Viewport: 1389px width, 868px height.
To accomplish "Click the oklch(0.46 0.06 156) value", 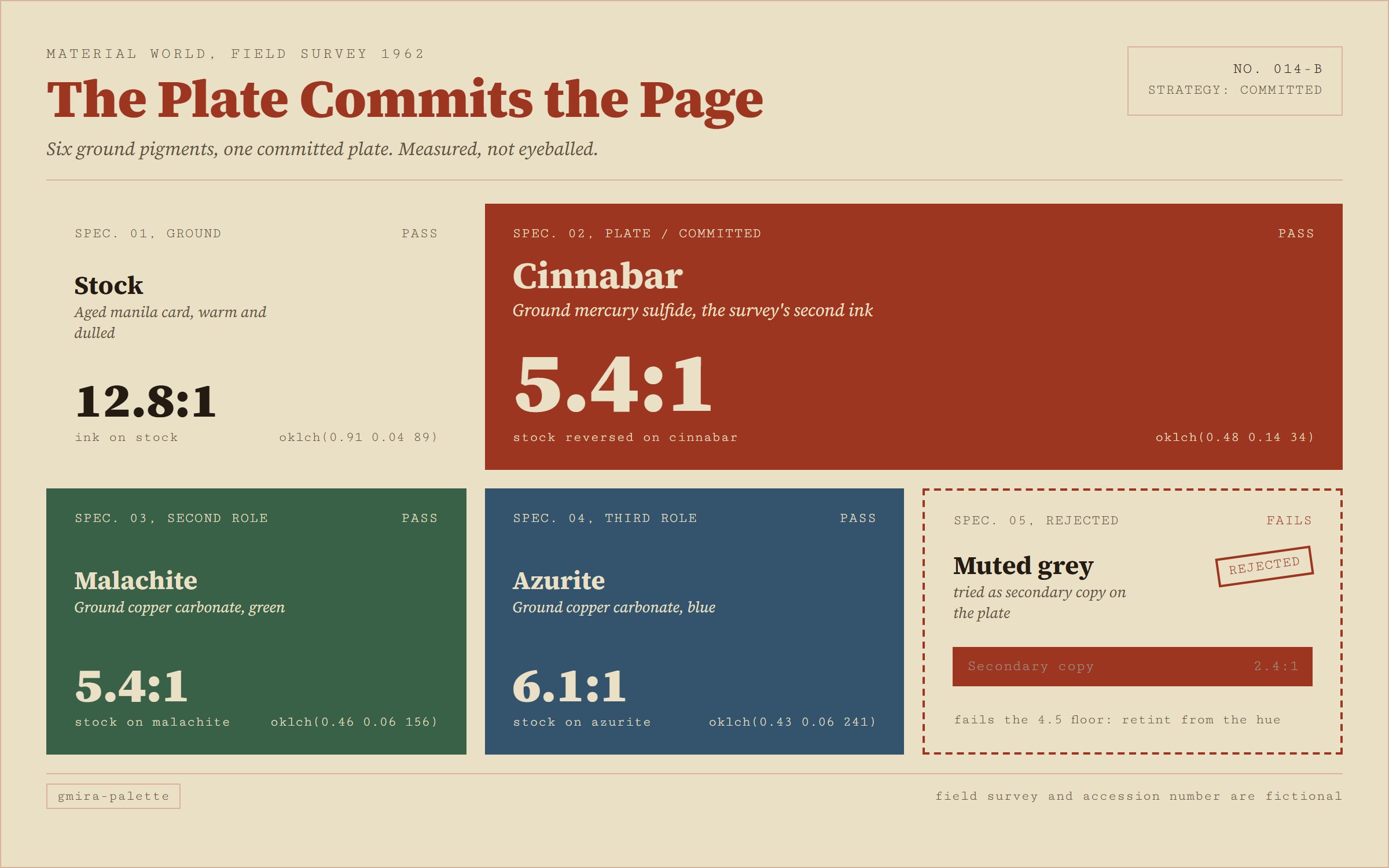I will point(354,722).
